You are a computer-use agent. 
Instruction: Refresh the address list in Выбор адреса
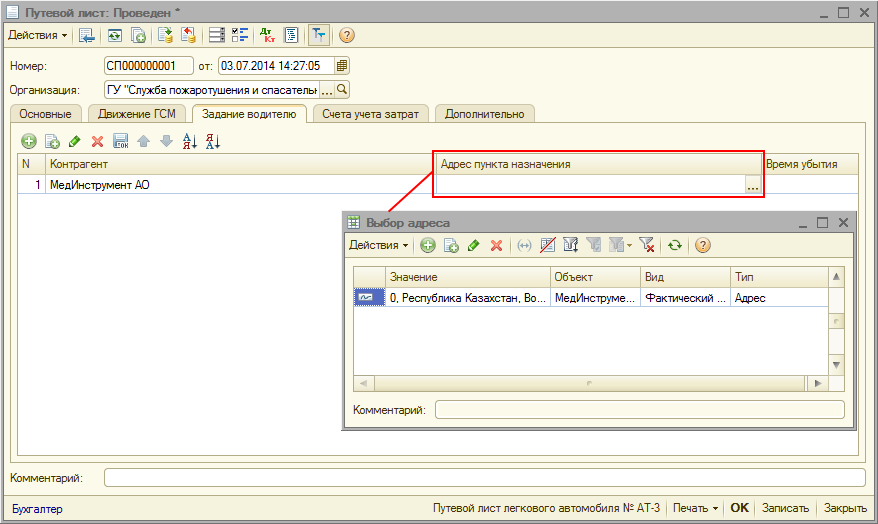[675, 245]
